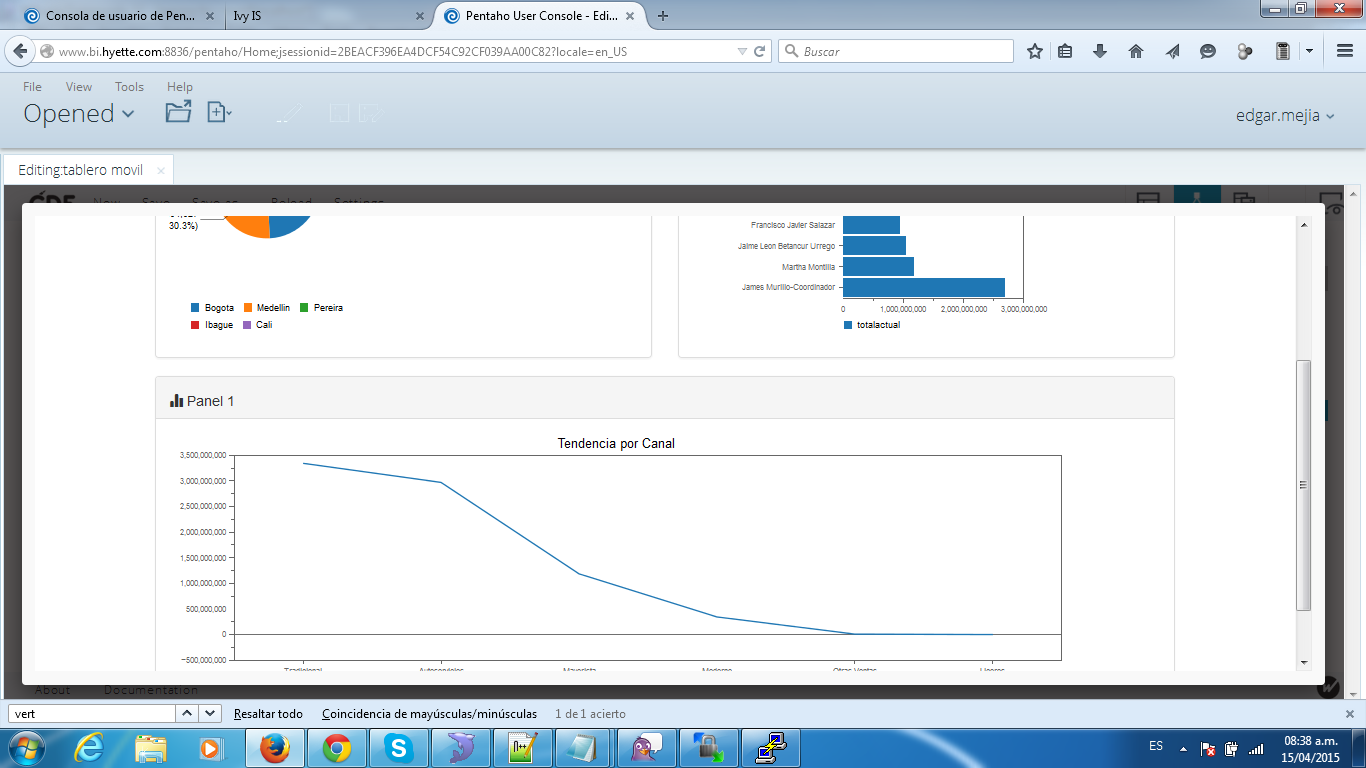Find next match with down arrow
Viewport: 1366px width, 768px height.
[x=210, y=714]
